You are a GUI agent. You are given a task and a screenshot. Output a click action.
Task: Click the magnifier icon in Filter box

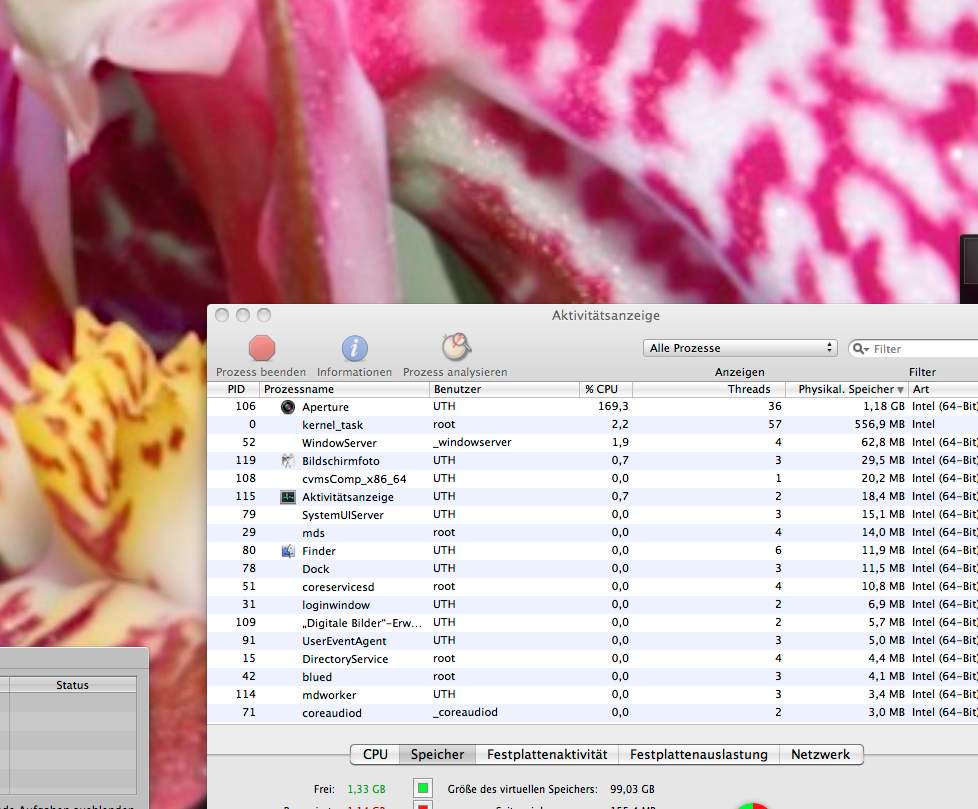pyautogui.click(x=861, y=349)
